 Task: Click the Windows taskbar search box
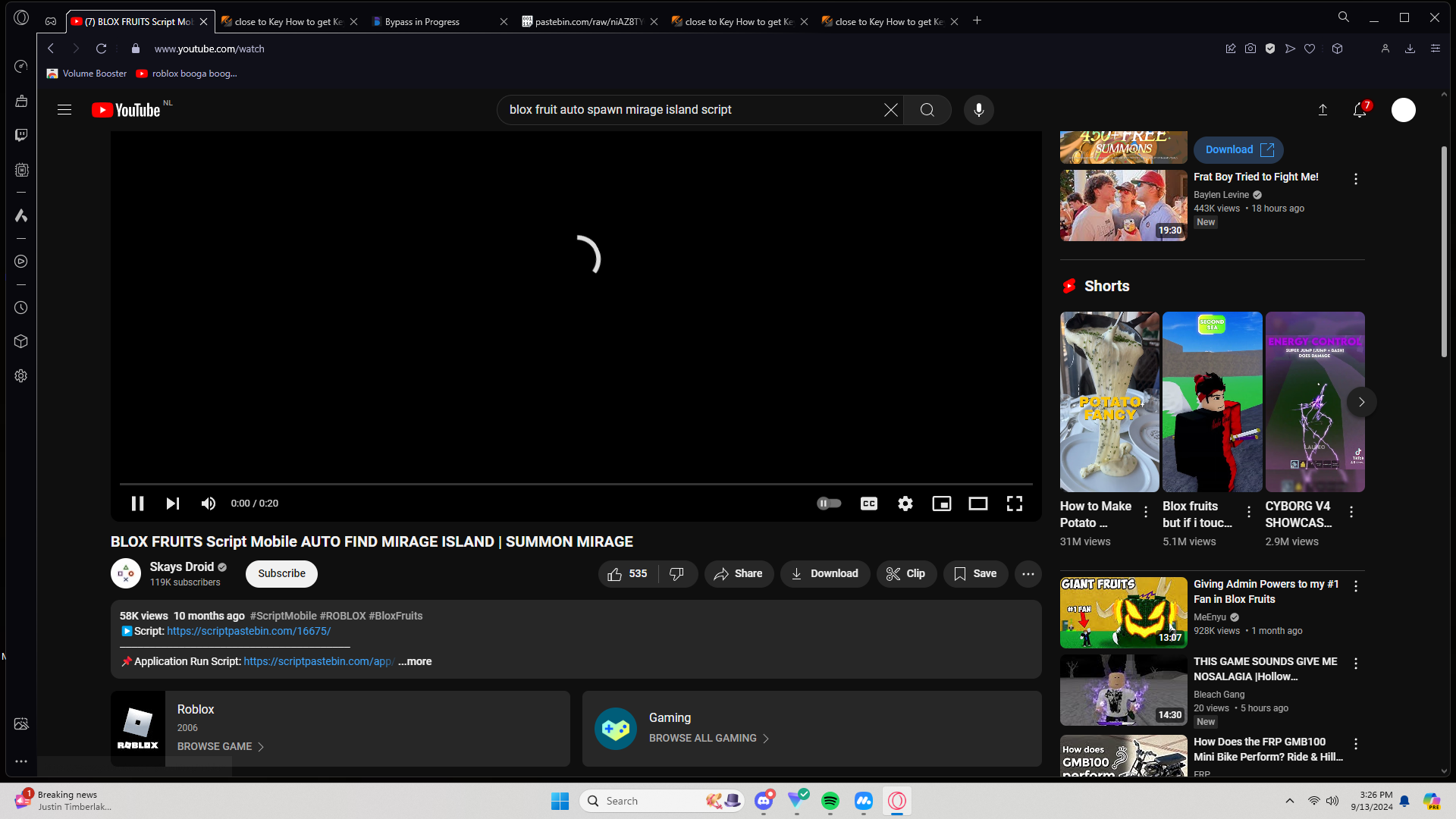661,801
